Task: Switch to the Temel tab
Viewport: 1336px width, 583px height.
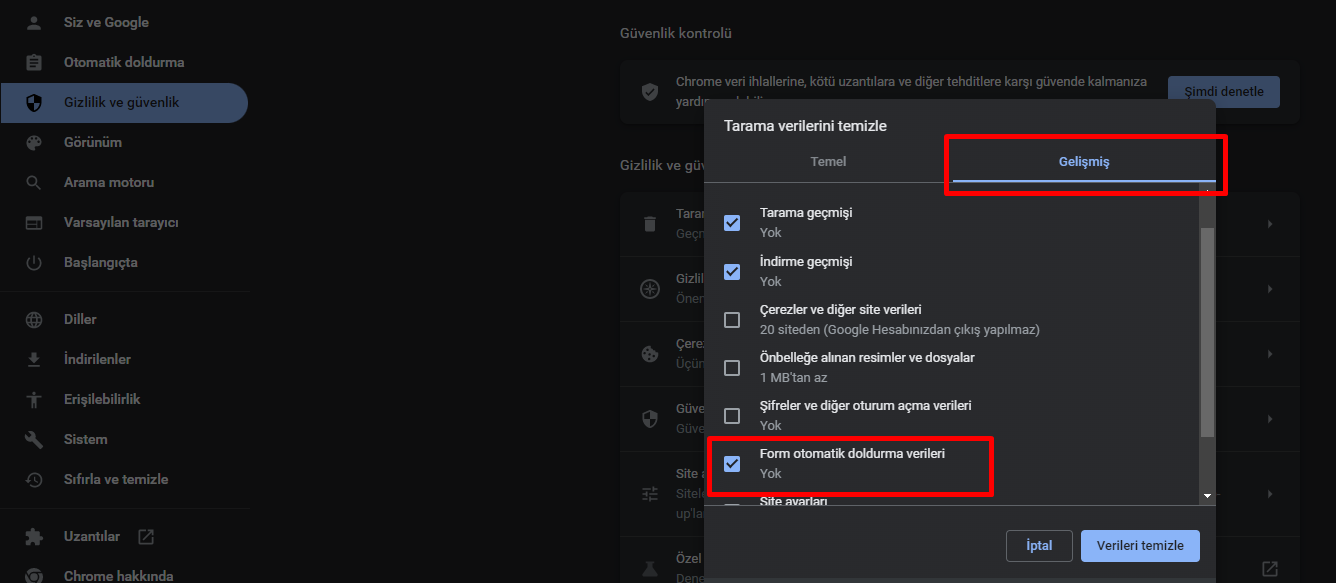Action: 828,160
